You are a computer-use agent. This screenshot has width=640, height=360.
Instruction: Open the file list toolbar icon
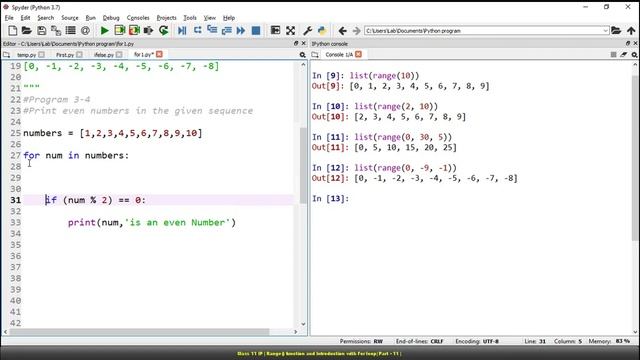tap(71, 31)
